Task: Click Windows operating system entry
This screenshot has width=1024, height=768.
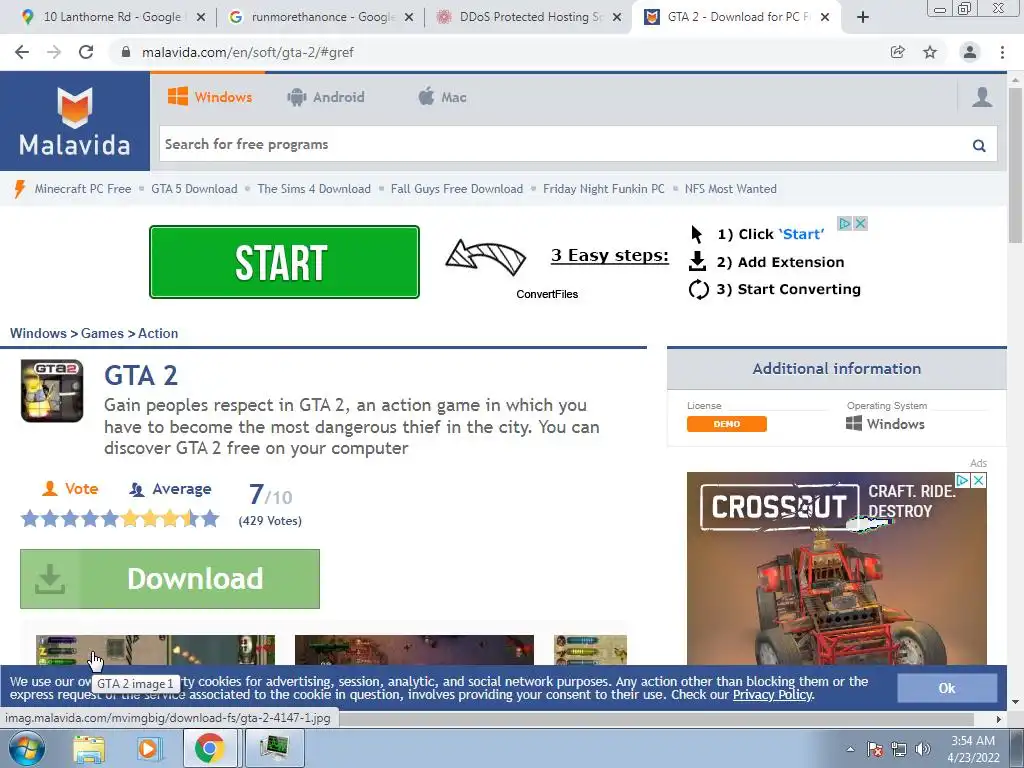Action: [x=886, y=424]
